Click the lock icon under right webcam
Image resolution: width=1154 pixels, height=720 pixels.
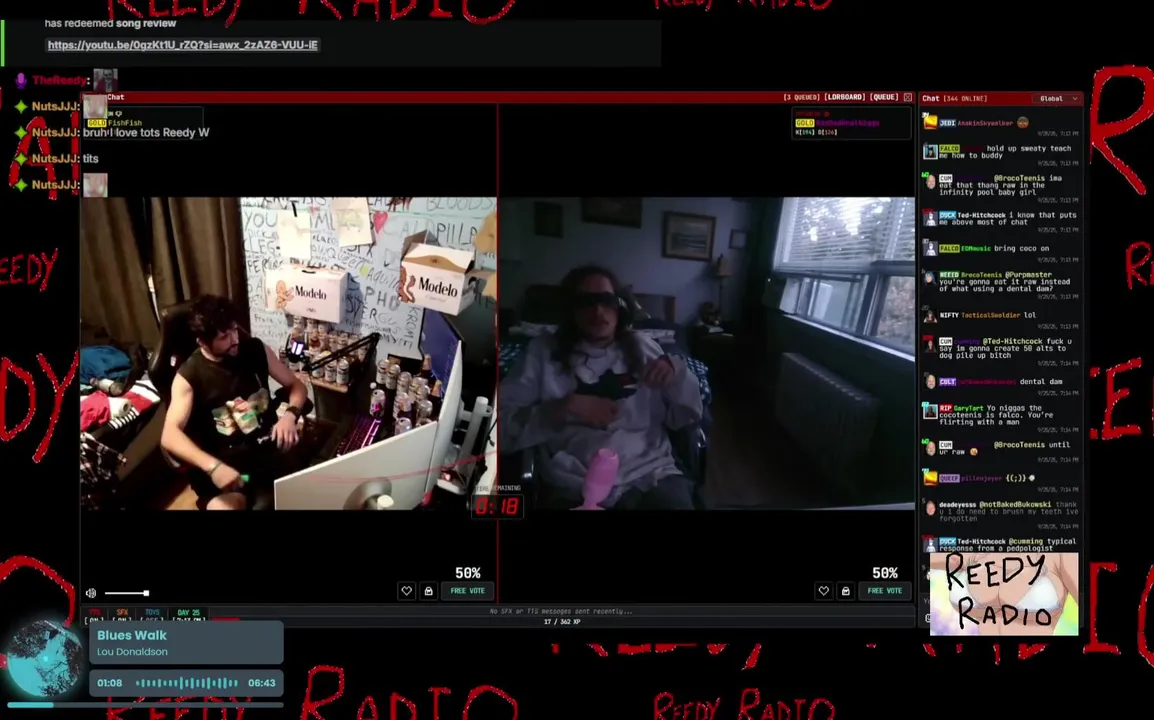846,590
